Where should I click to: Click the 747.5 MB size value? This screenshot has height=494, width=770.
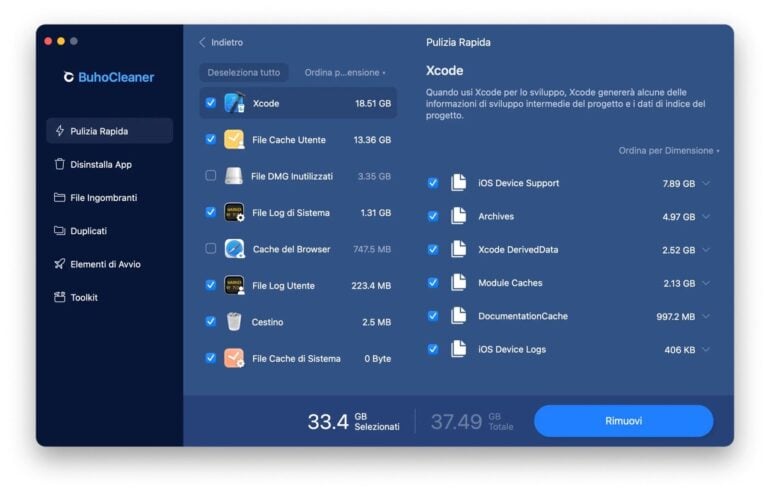pos(372,249)
